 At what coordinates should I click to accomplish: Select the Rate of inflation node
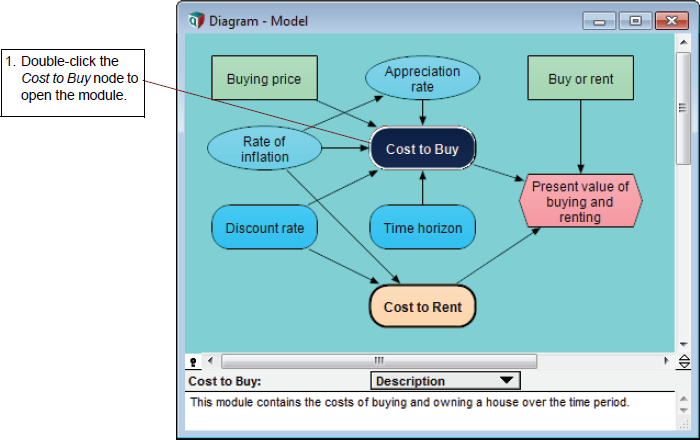[264, 149]
